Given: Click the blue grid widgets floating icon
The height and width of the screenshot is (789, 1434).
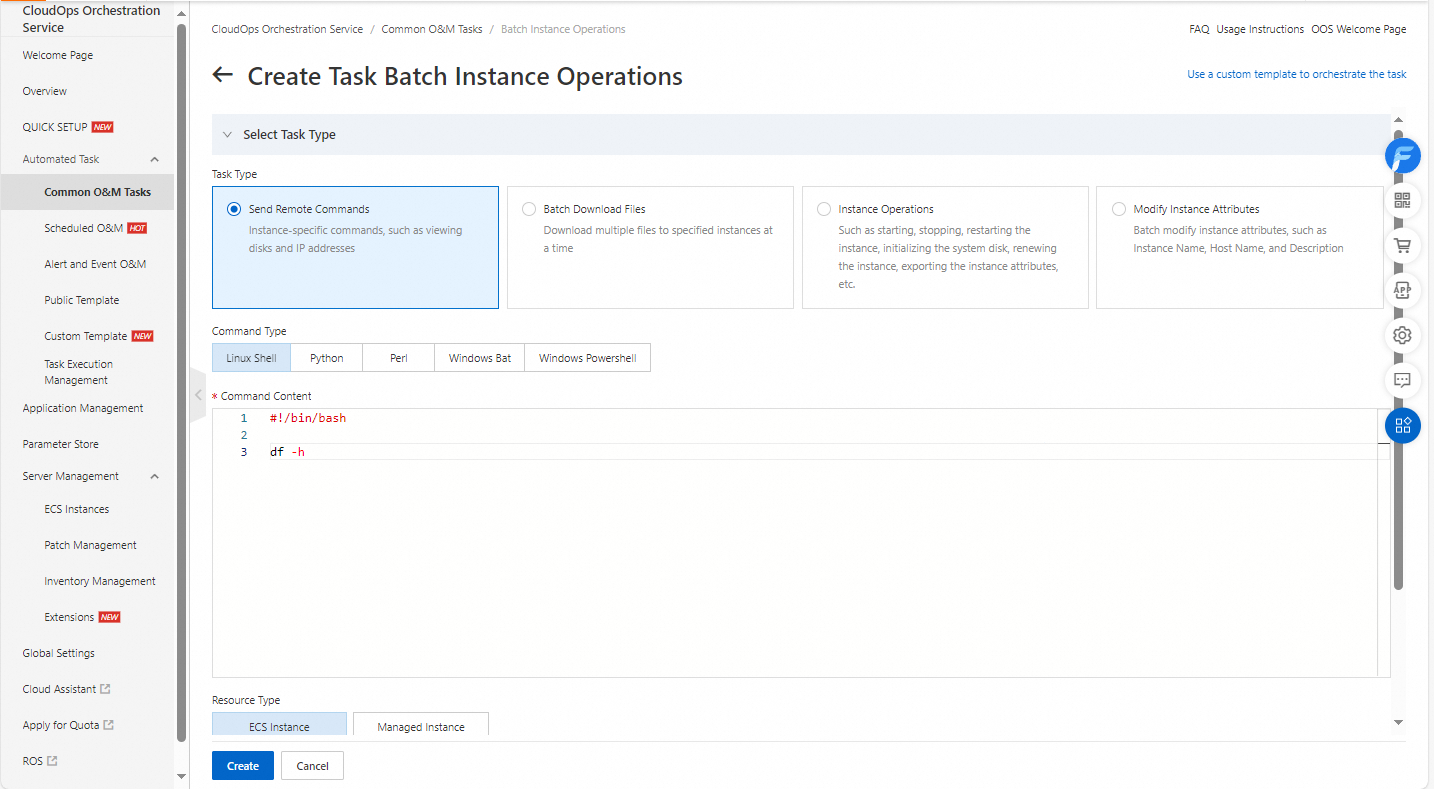Looking at the screenshot, I should click(1402, 425).
